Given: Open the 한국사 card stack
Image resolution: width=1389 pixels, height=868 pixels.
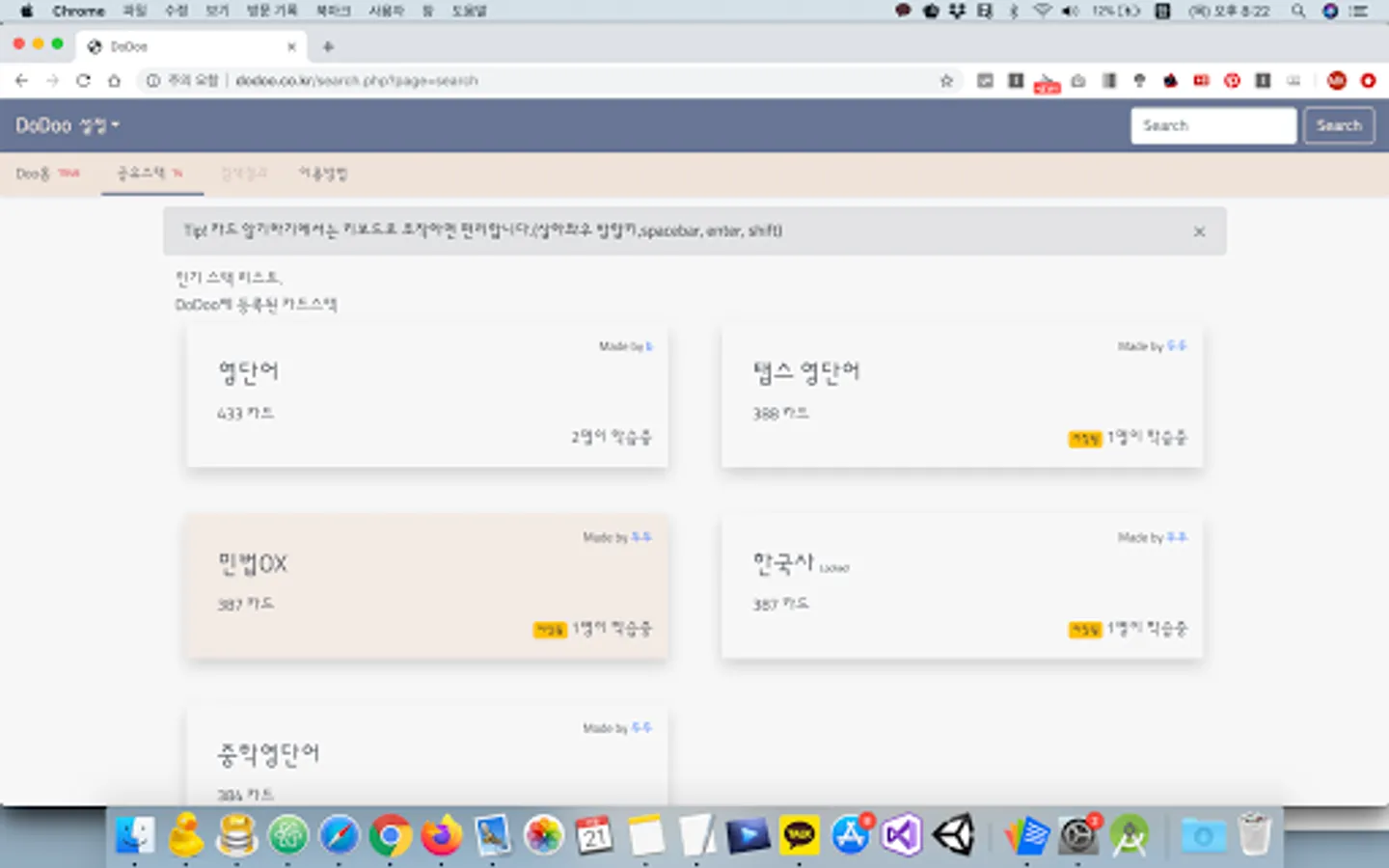Looking at the screenshot, I should coord(962,587).
